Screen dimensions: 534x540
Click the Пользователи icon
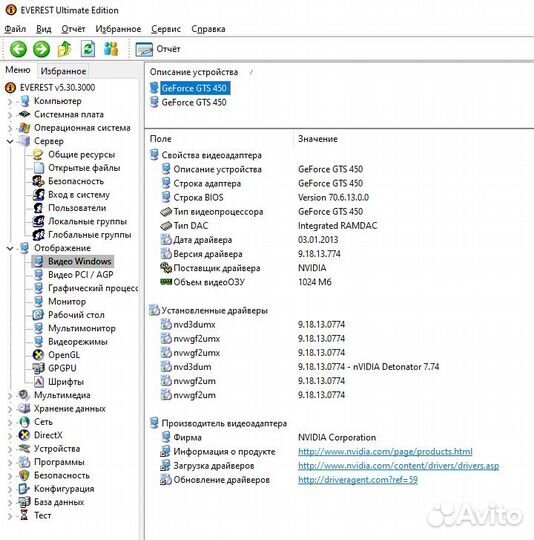click(x=38, y=208)
